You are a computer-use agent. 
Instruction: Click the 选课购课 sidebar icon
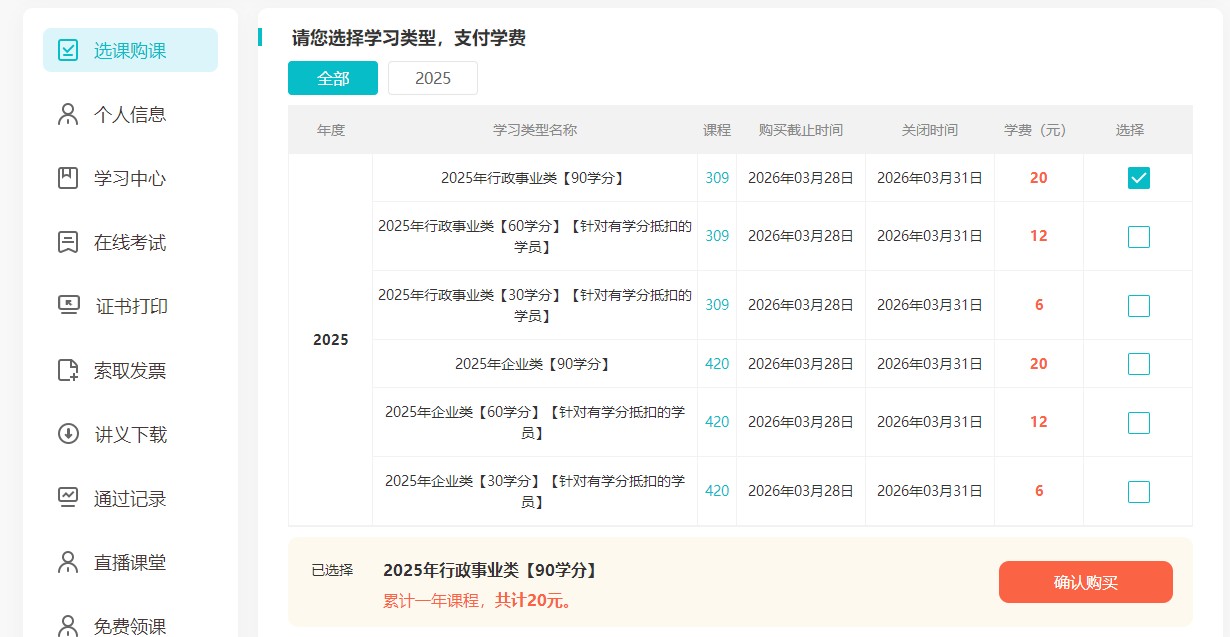(x=68, y=50)
